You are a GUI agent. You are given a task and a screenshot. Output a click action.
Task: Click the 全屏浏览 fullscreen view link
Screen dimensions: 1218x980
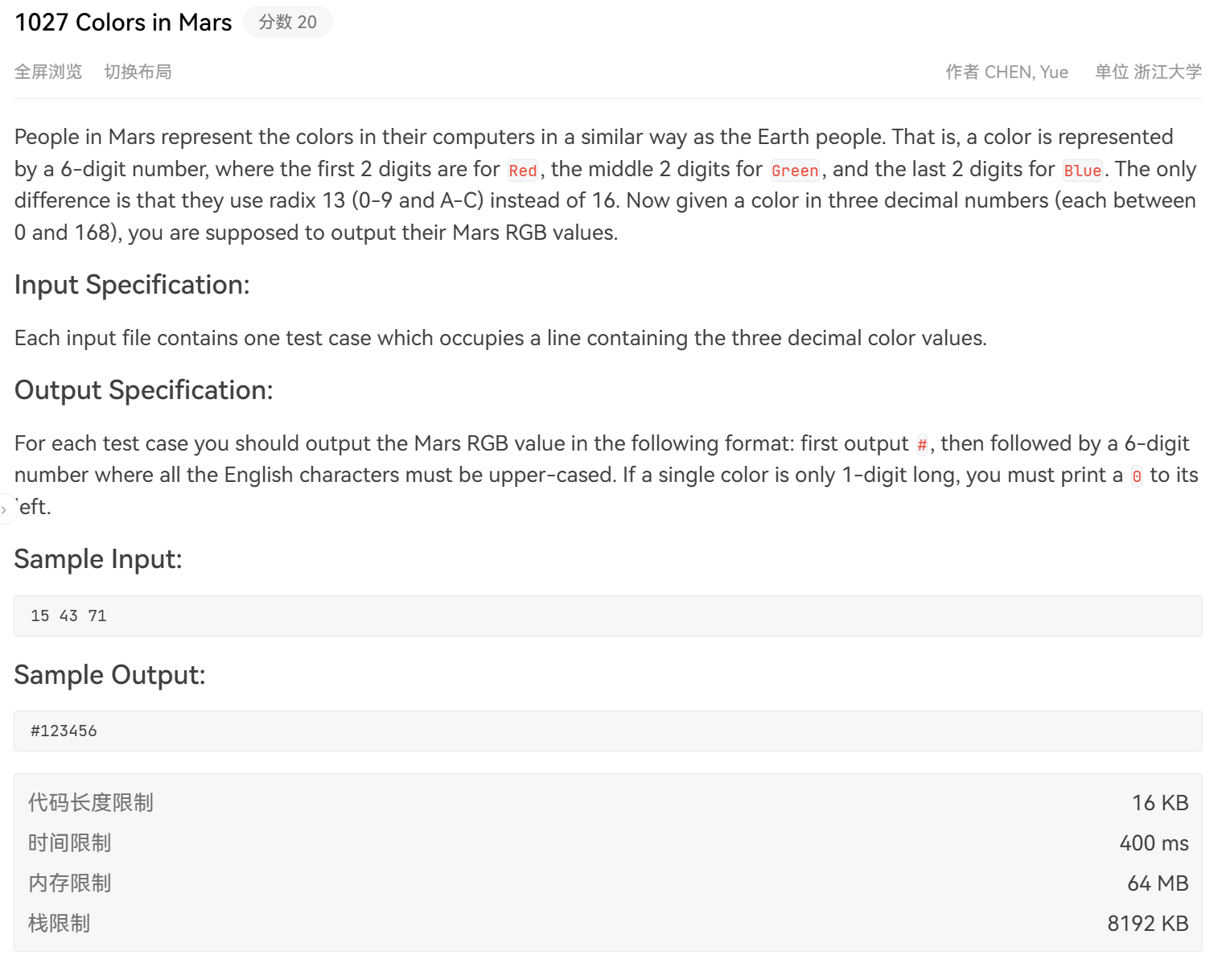(x=48, y=72)
